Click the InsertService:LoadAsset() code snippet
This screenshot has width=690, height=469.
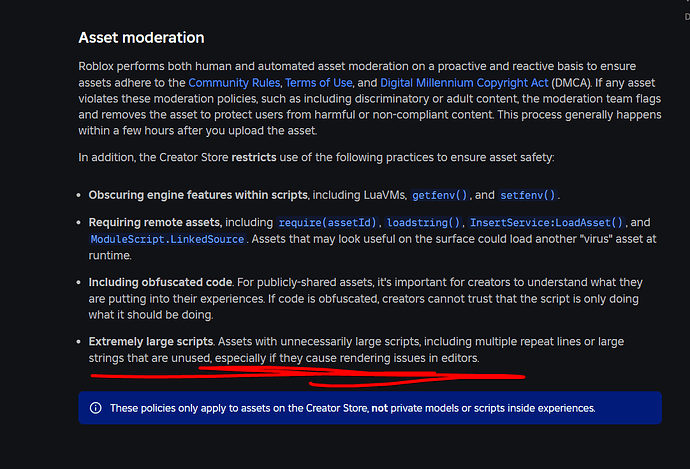click(546, 223)
